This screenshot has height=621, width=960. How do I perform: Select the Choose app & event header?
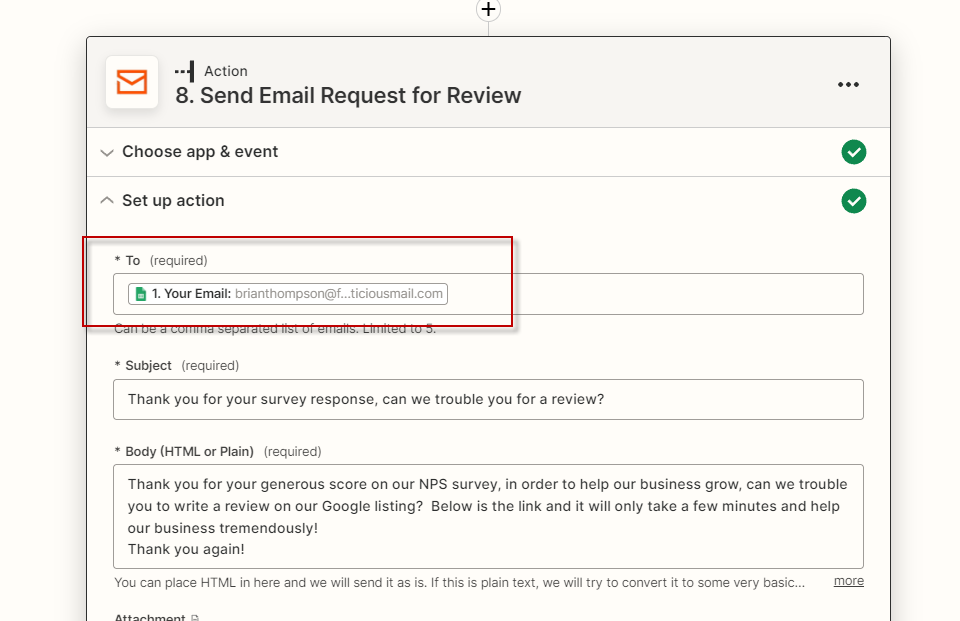coord(200,152)
